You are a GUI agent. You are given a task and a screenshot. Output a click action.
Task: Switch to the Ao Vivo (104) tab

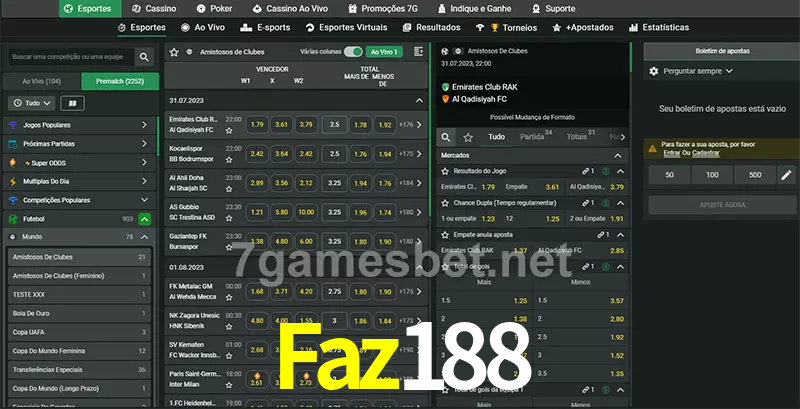(41, 80)
